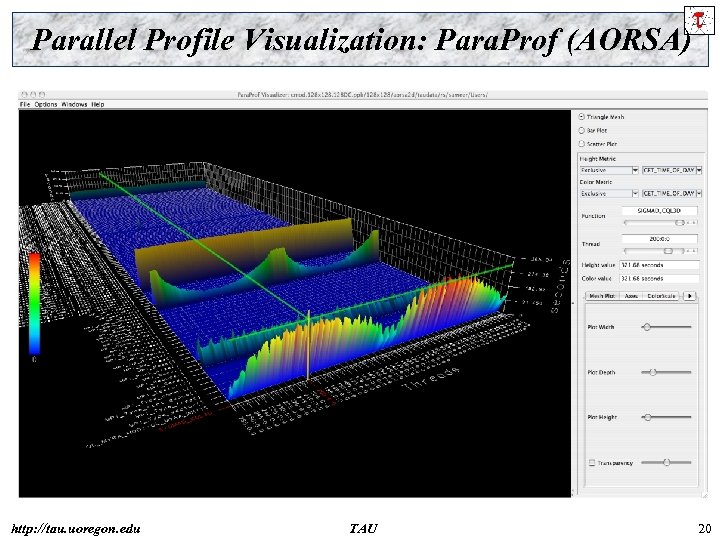The width and height of the screenshot is (720, 540).
Task: Open Color Metric Exclusive dropdown
Action: pyautogui.click(x=609, y=194)
